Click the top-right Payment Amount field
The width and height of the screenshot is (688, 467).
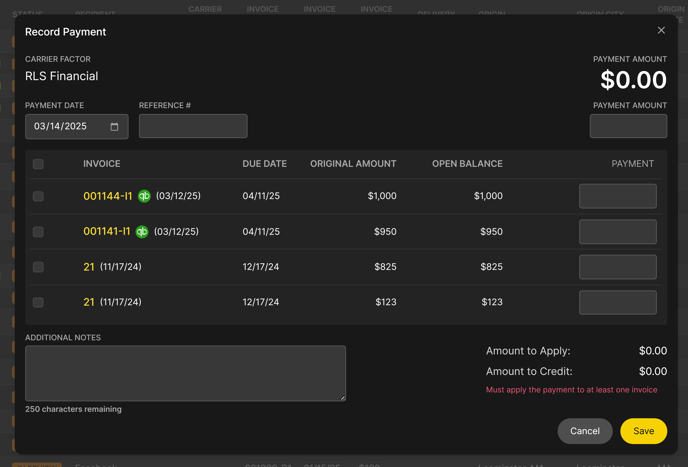click(x=628, y=126)
